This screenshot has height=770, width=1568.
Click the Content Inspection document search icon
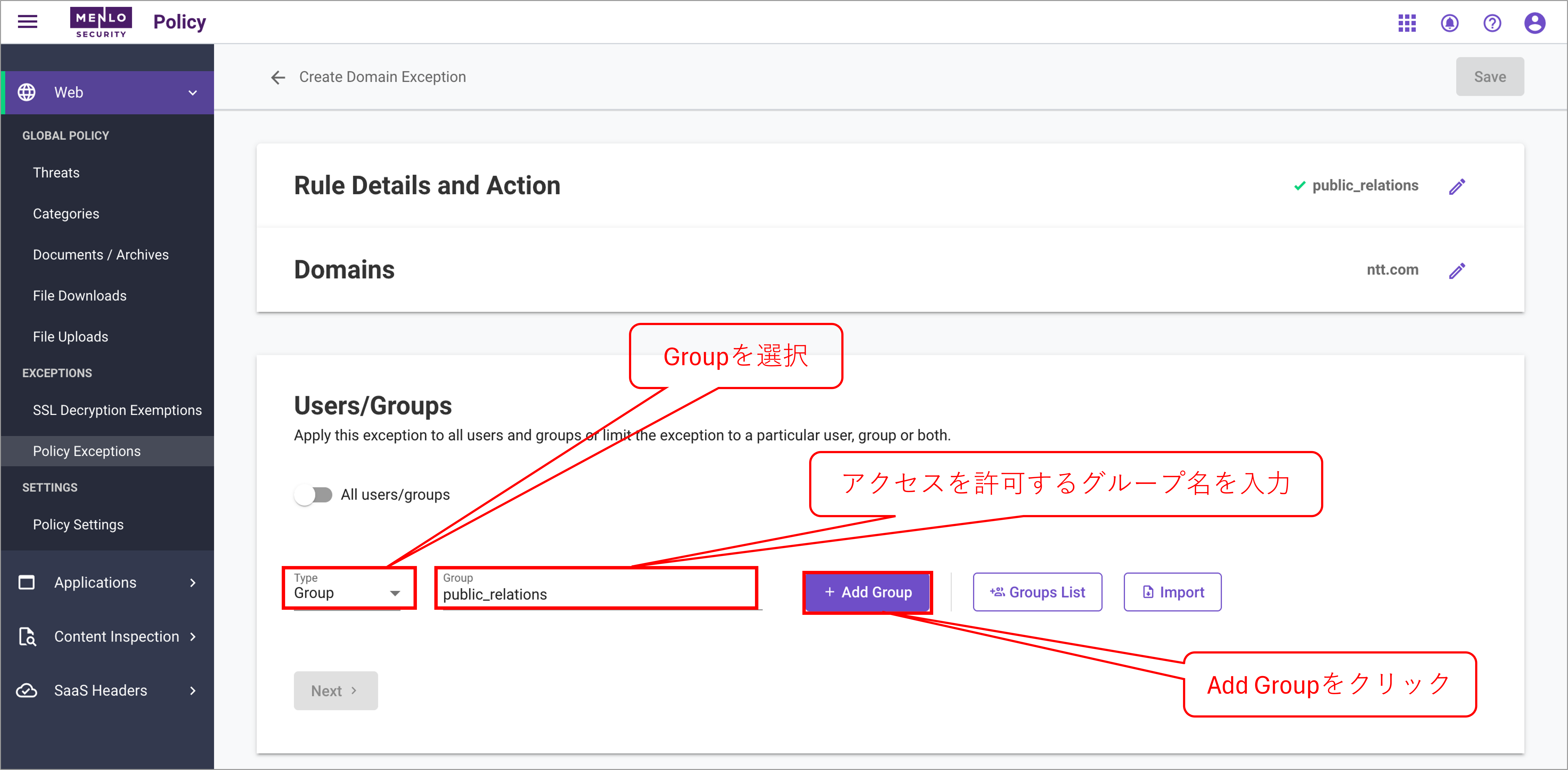tap(27, 637)
